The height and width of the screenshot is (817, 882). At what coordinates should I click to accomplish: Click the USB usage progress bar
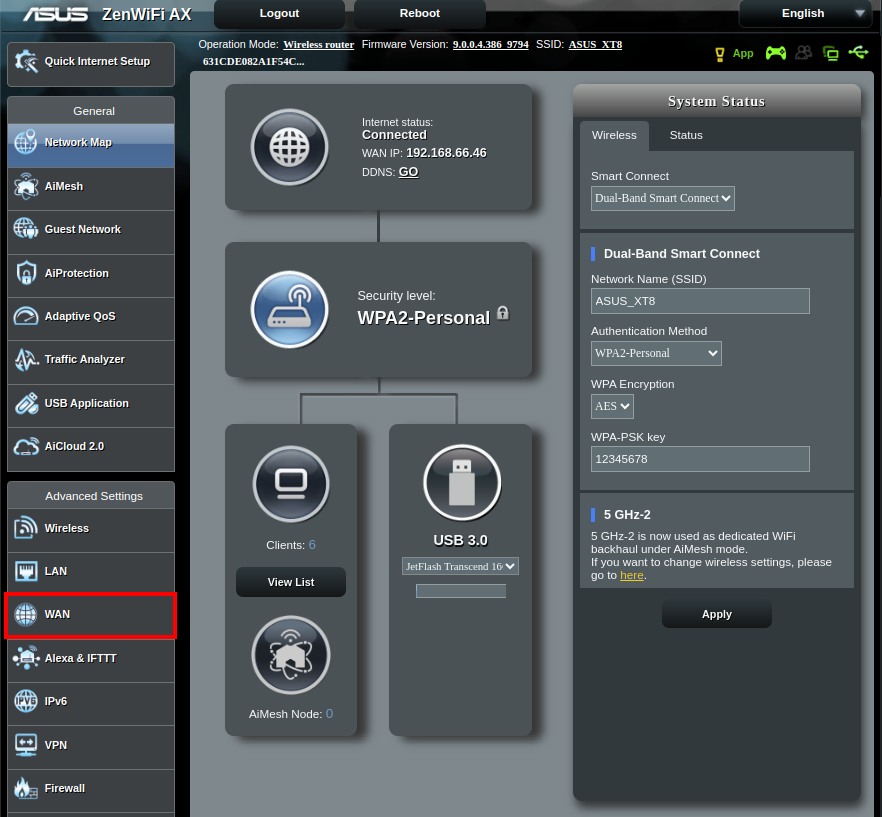point(461,591)
